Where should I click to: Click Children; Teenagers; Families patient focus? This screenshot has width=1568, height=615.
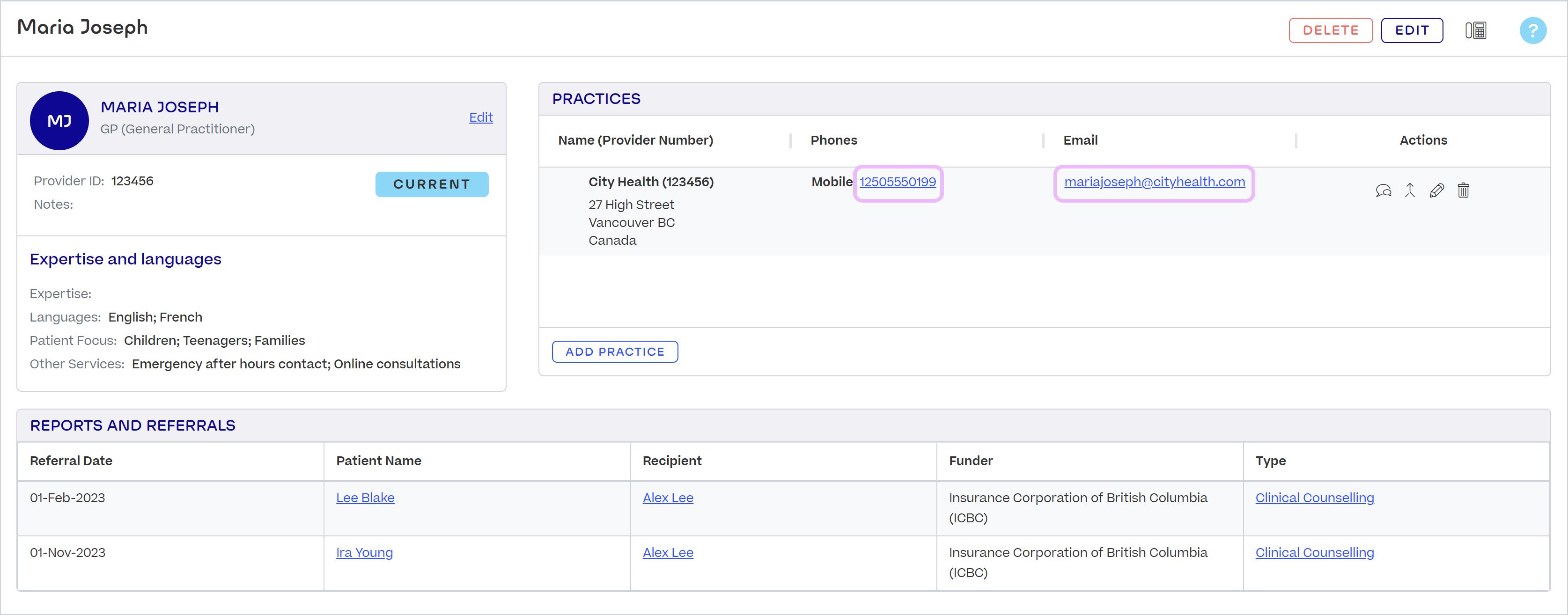point(214,341)
